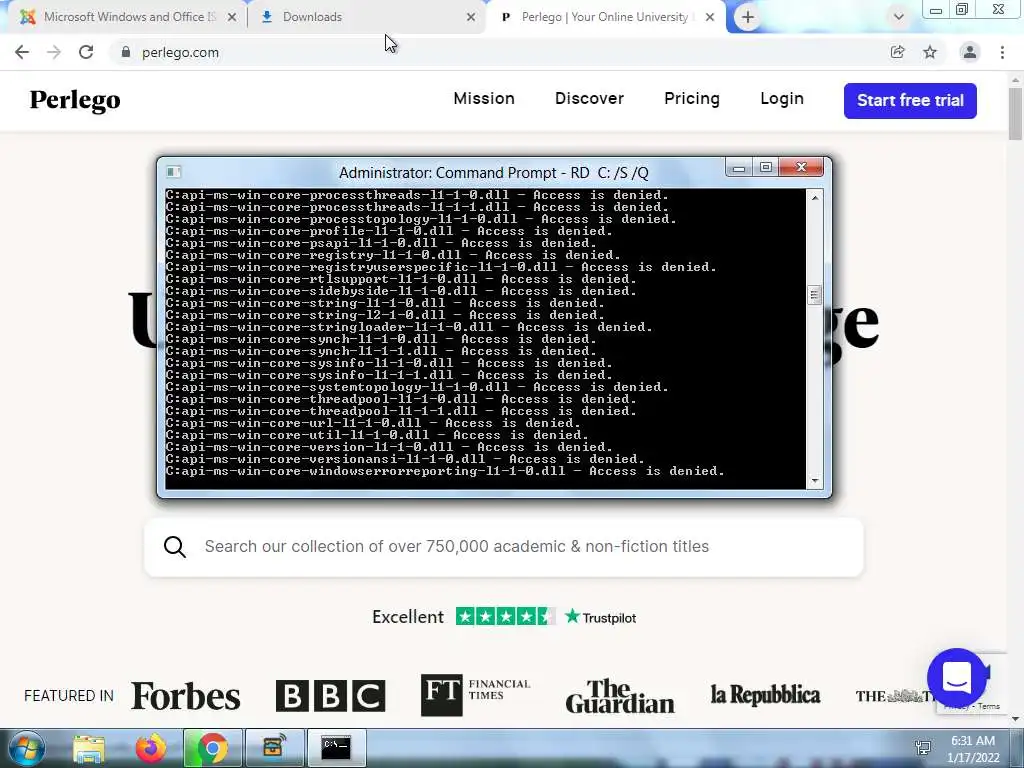Open the archive box app on taskbar
Image resolution: width=1024 pixels, height=768 pixels.
point(275,748)
